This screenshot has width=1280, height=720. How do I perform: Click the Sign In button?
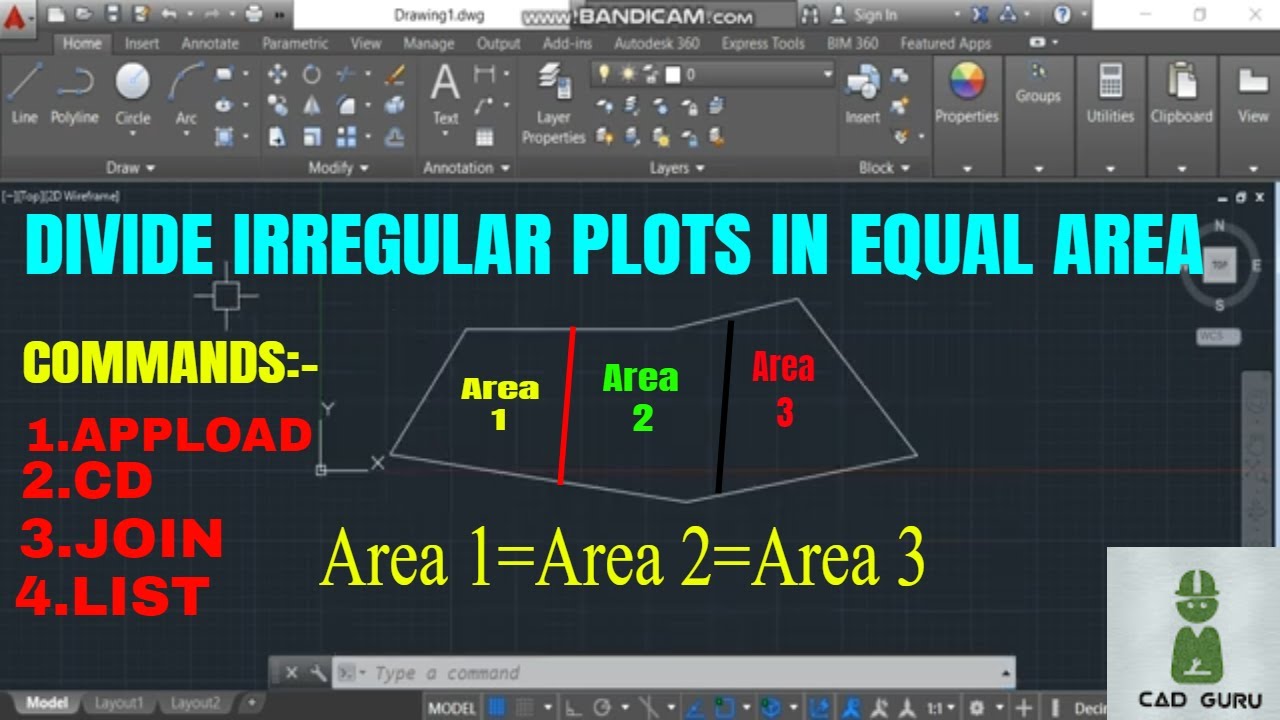[866, 15]
